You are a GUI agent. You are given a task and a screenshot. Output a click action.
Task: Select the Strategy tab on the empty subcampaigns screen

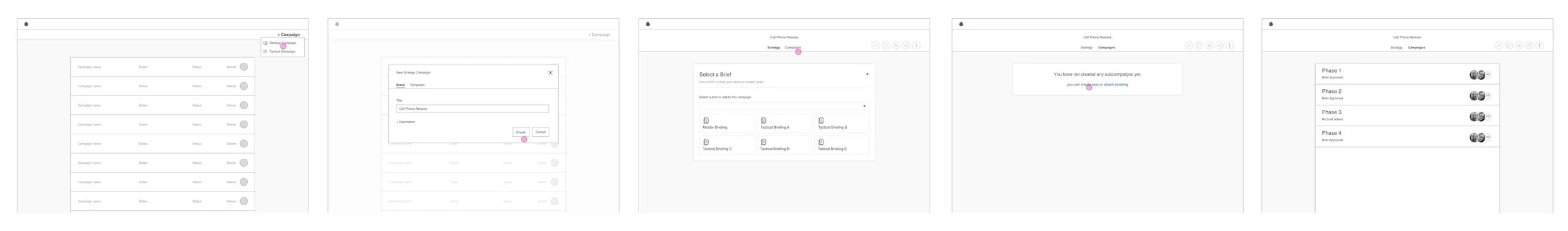pos(1086,48)
